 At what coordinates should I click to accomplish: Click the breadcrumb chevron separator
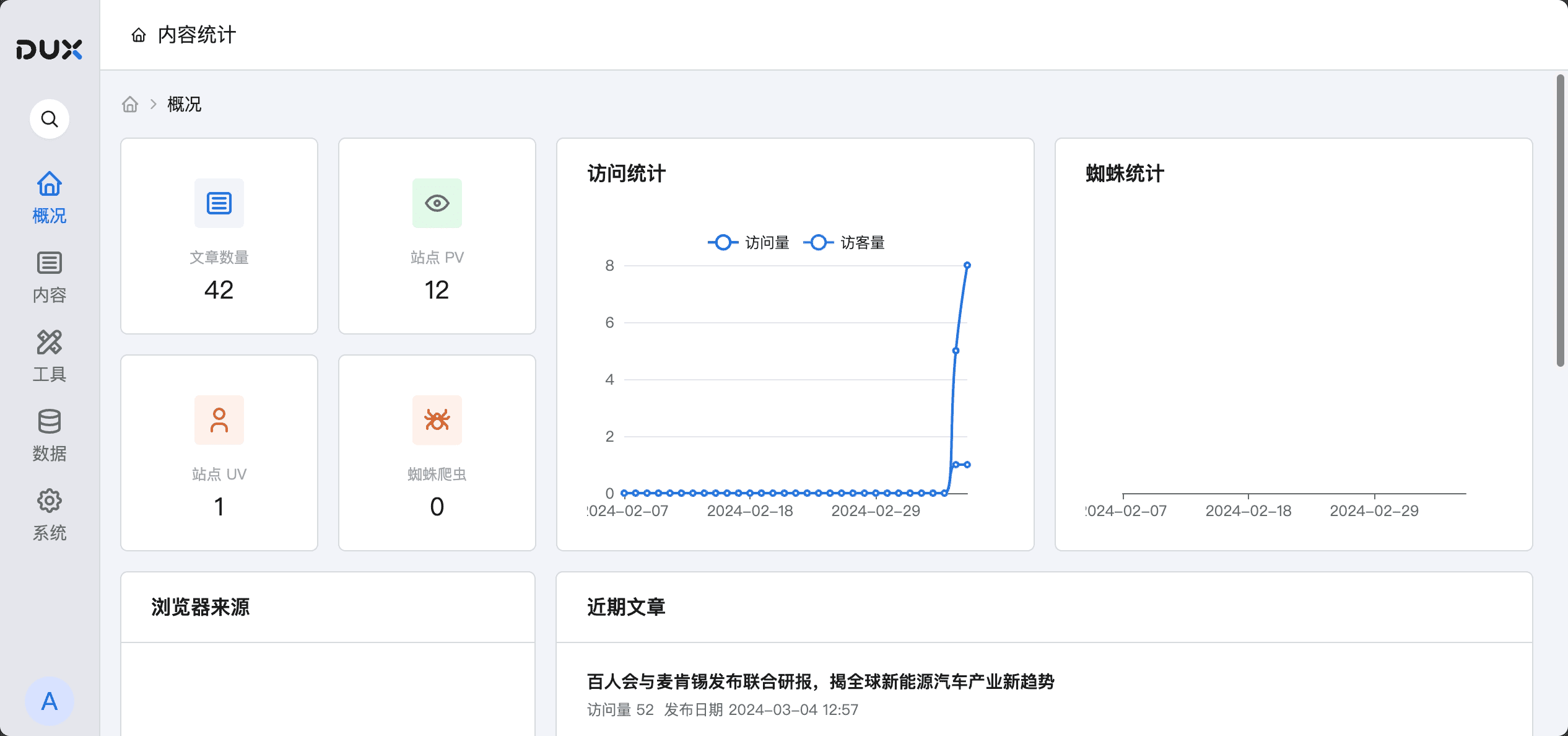click(154, 104)
